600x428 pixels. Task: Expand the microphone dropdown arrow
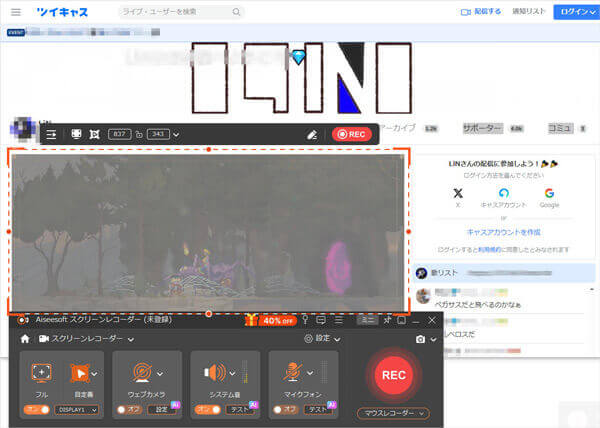pos(310,373)
